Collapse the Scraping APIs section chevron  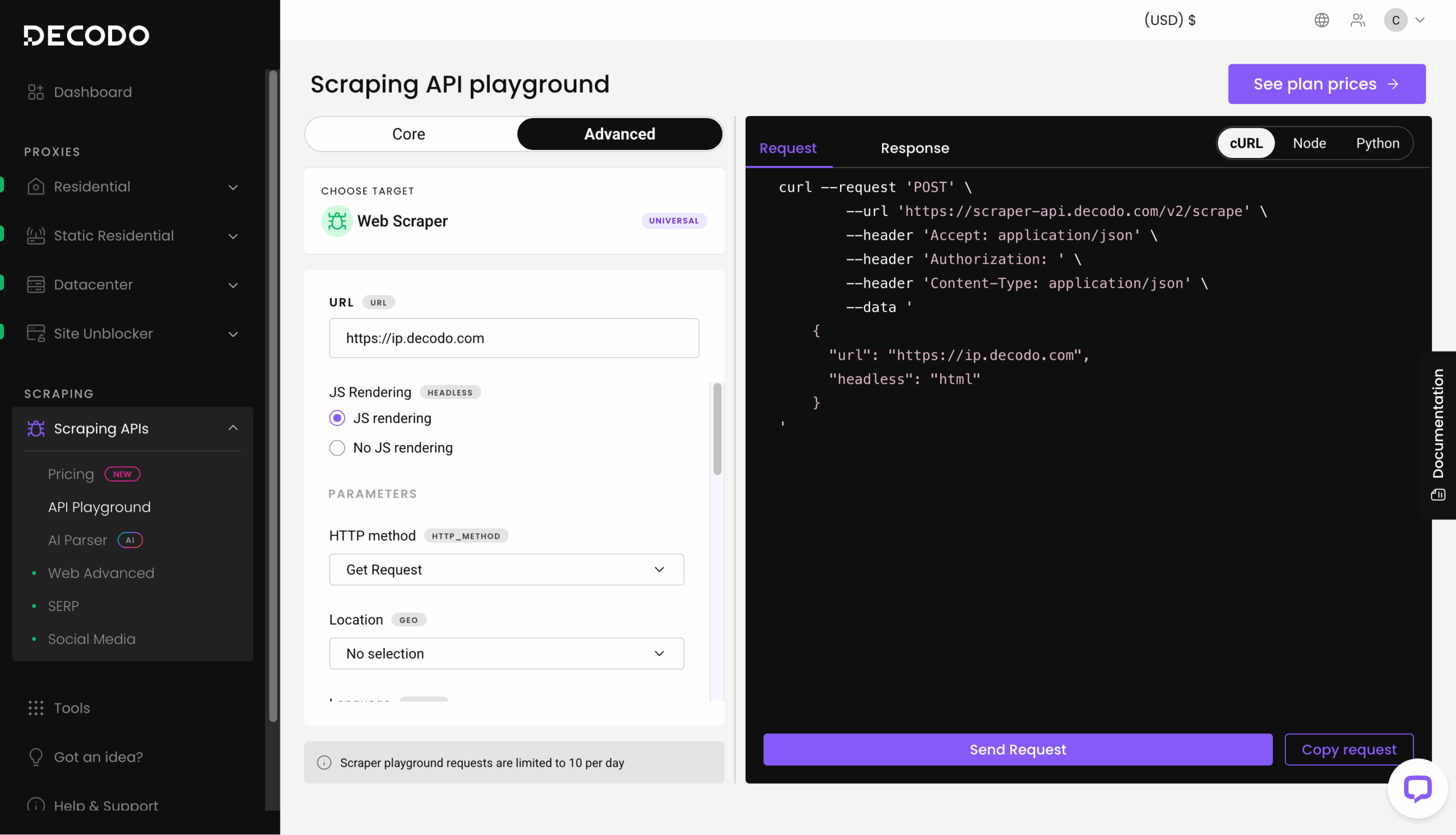(233, 429)
